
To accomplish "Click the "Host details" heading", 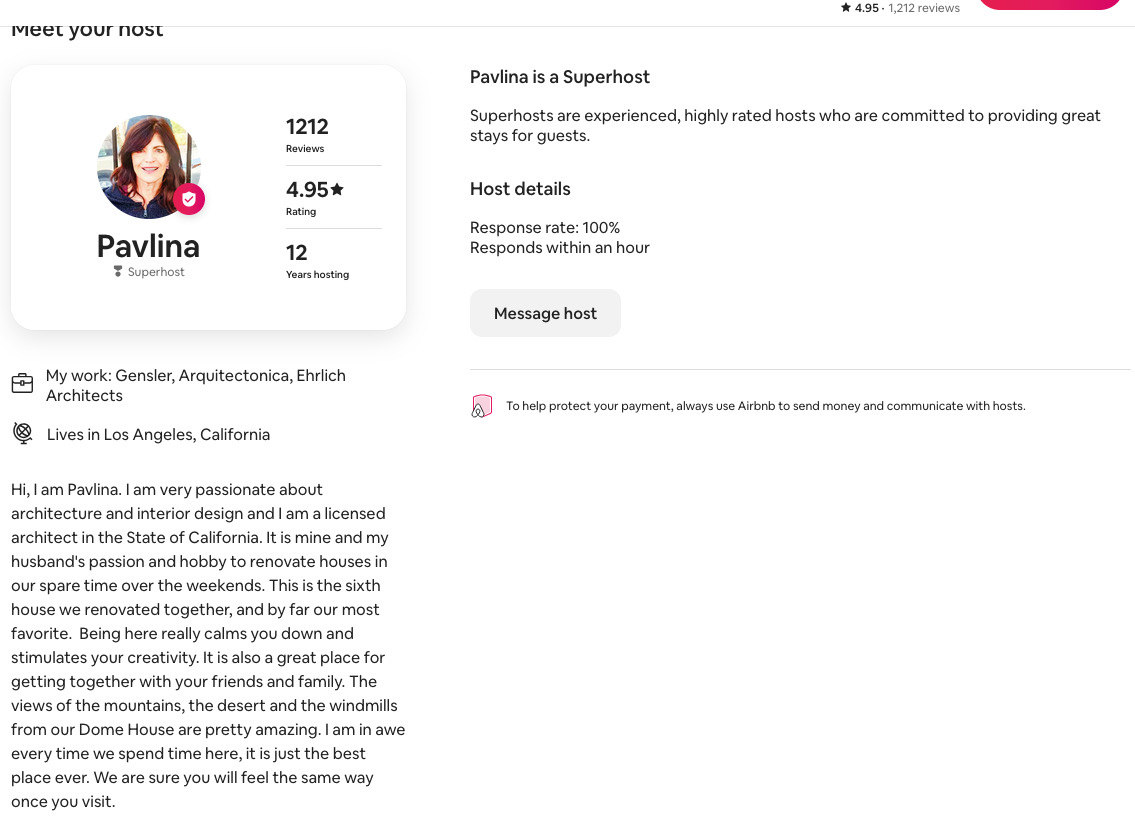I will (x=520, y=189).
